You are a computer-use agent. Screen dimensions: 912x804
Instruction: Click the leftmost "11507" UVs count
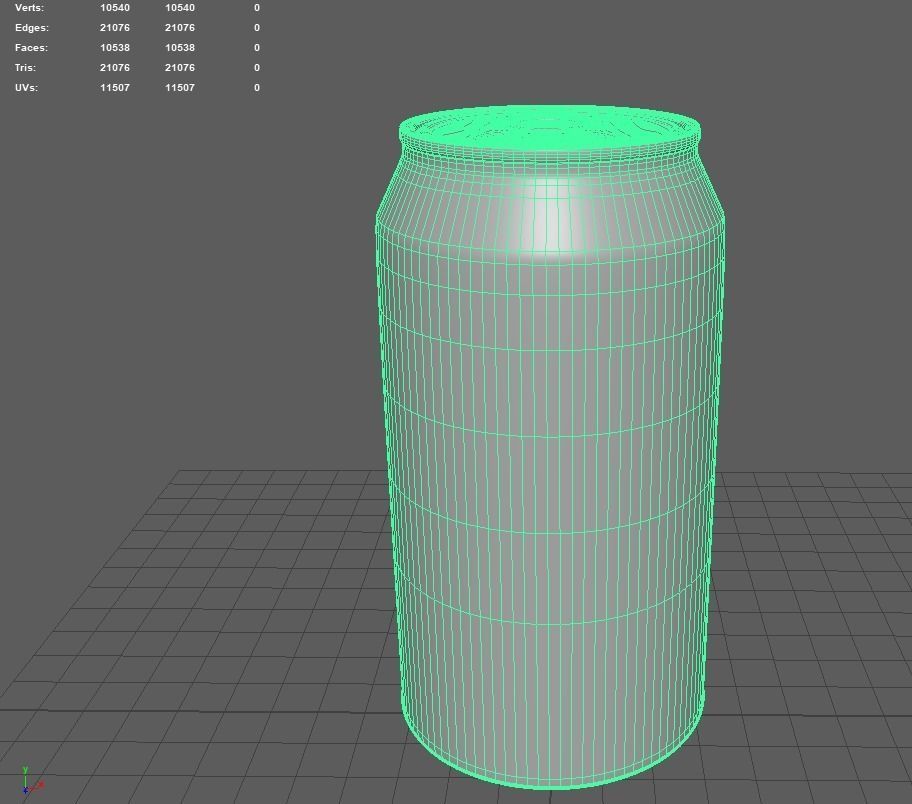[x=115, y=87]
